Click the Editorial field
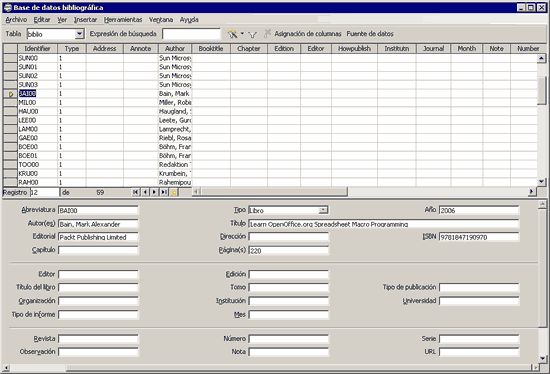 click(98, 237)
